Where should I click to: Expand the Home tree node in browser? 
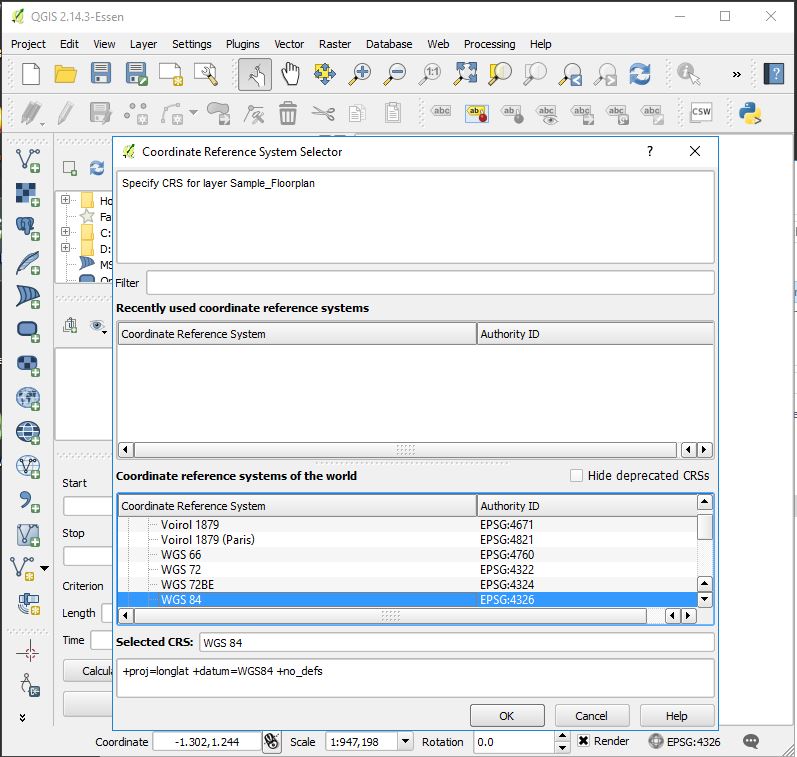(x=65, y=199)
